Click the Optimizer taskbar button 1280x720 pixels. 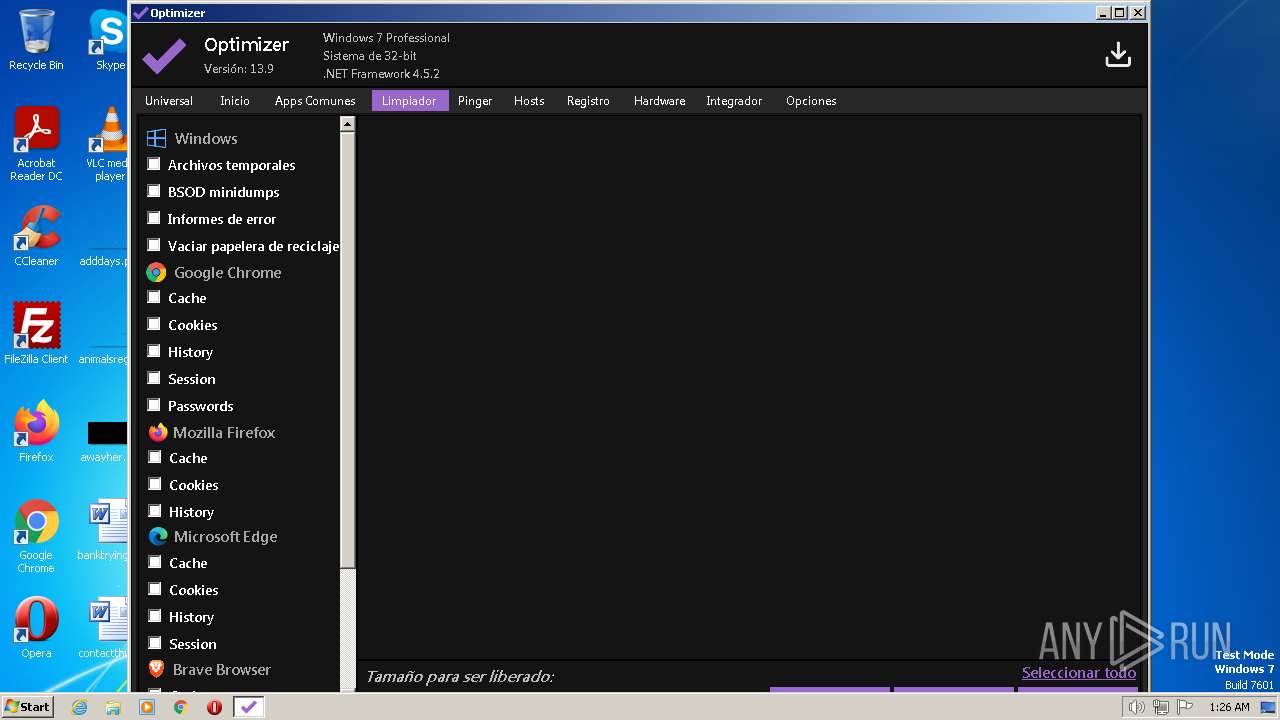(249, 707)
